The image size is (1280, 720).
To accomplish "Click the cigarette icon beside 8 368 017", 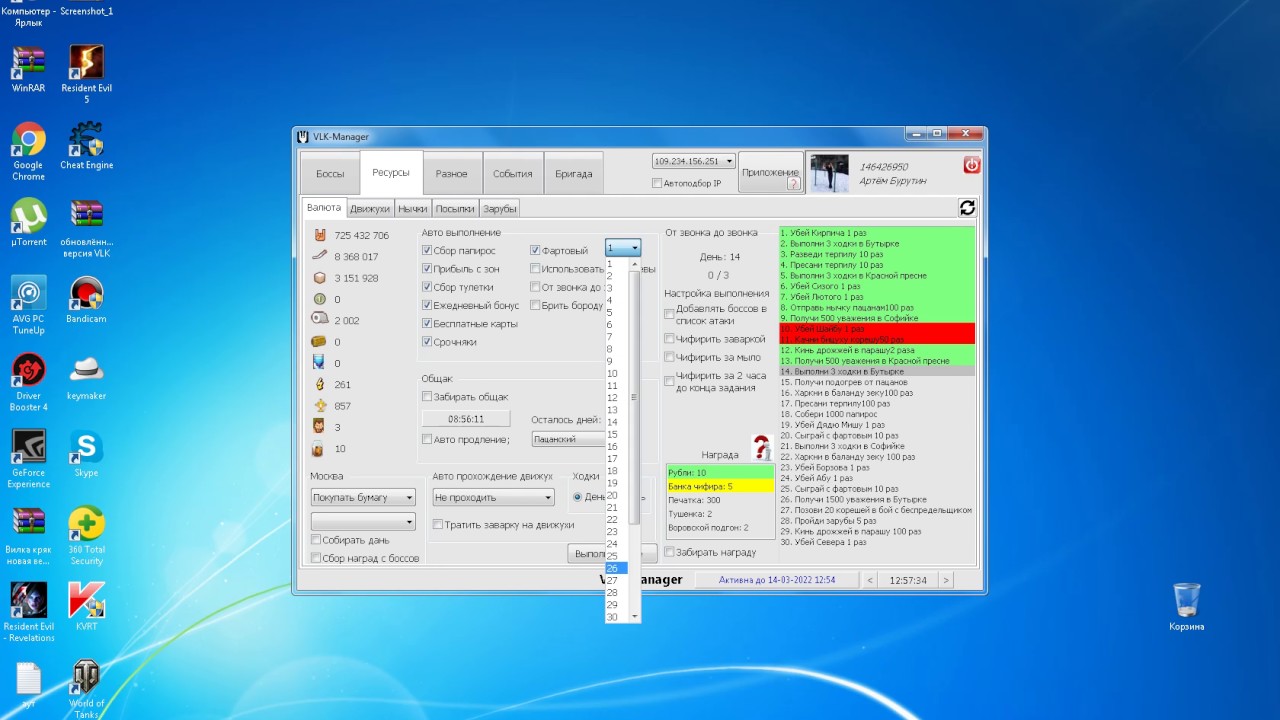I will coord(320,257).
